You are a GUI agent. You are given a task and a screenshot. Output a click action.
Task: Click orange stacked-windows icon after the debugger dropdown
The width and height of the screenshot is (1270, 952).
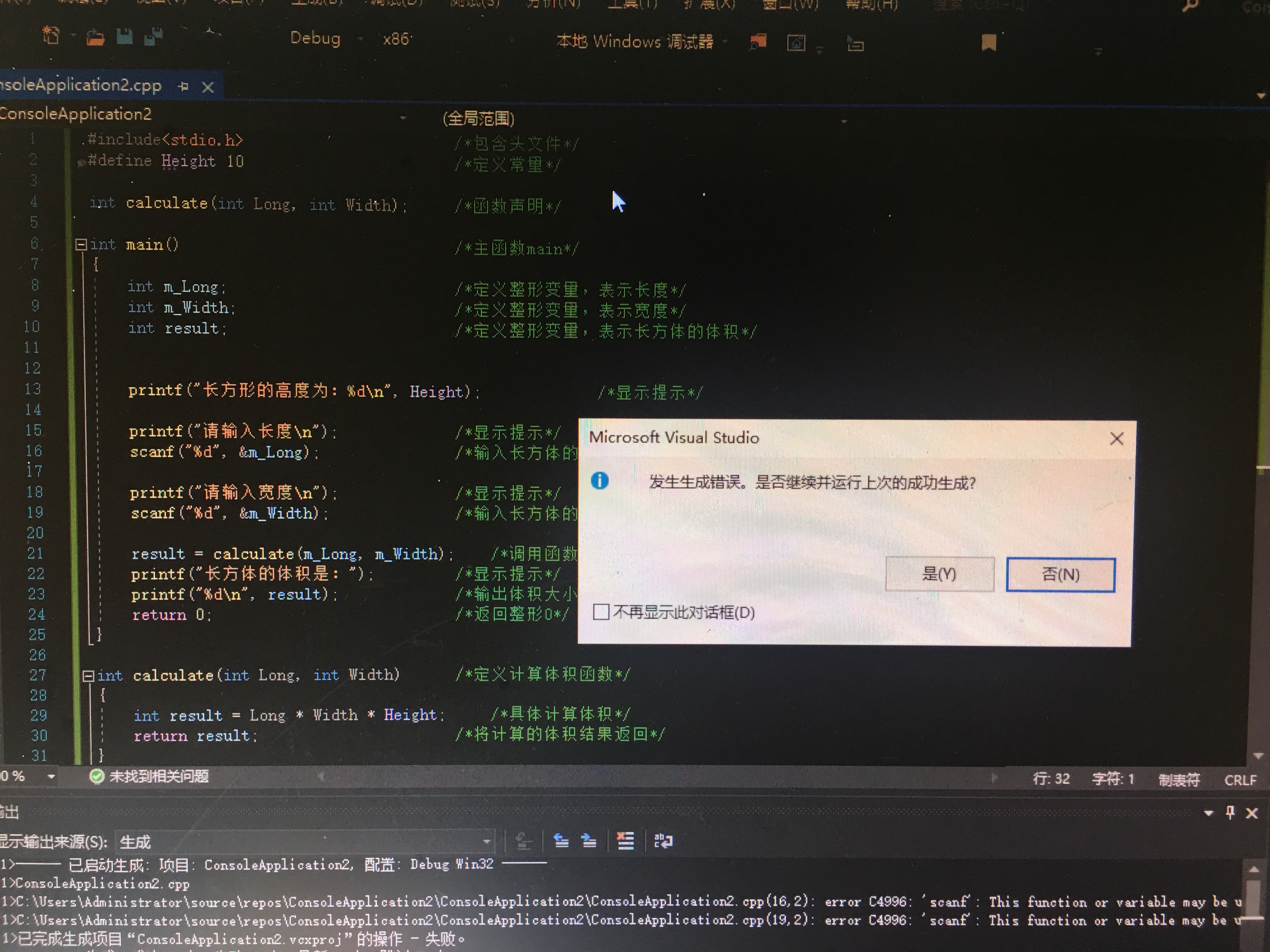pyautogui.click(x=758, y=41)
